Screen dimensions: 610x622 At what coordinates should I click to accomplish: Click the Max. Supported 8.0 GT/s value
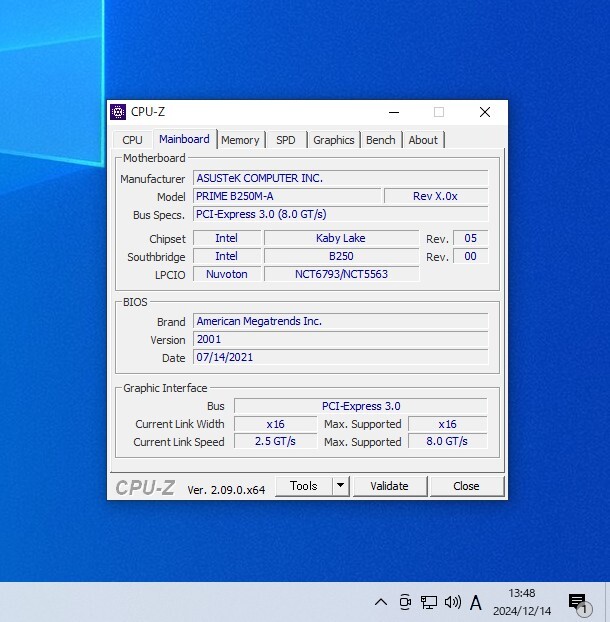tap(448, 441)
